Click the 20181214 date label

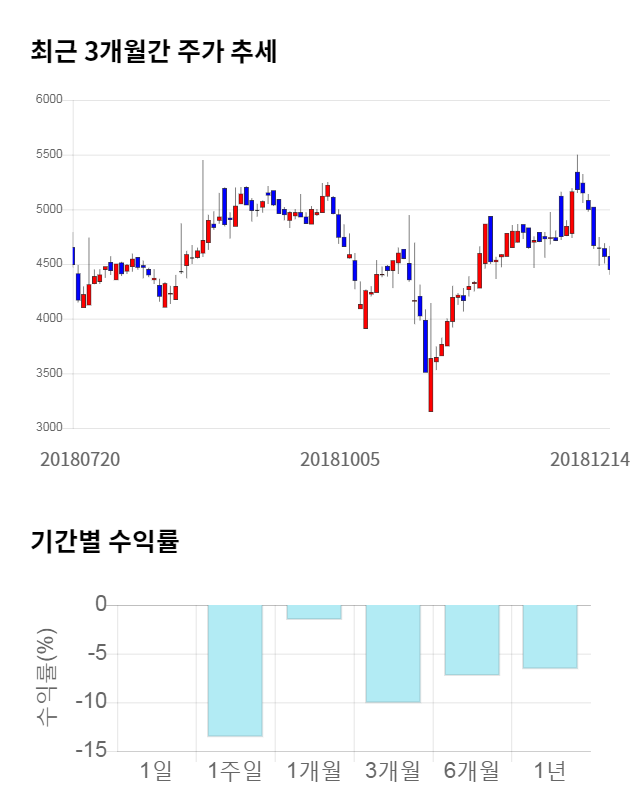tap(590, 459)
